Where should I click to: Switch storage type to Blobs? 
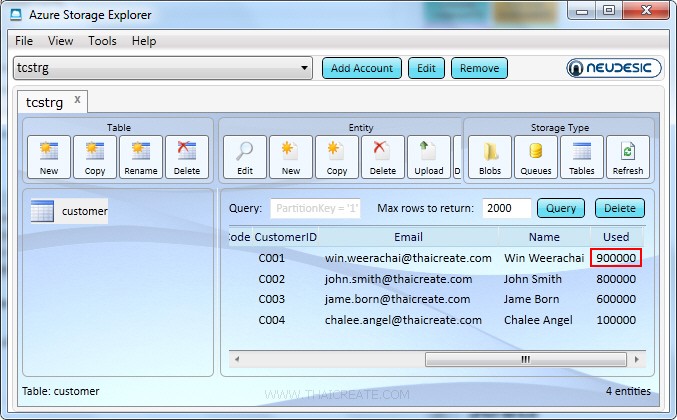[x=490, y=157]
